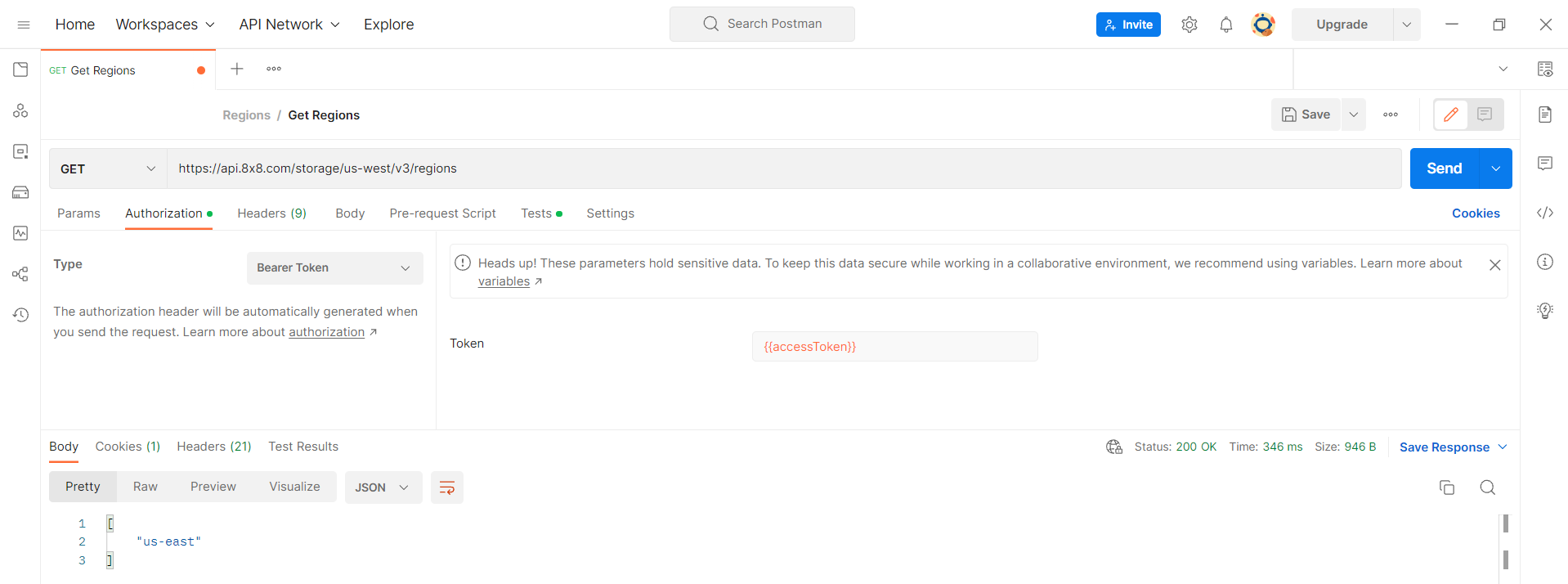
Task: Open the Save options dropdown arrow
Action: (1354, 115)
